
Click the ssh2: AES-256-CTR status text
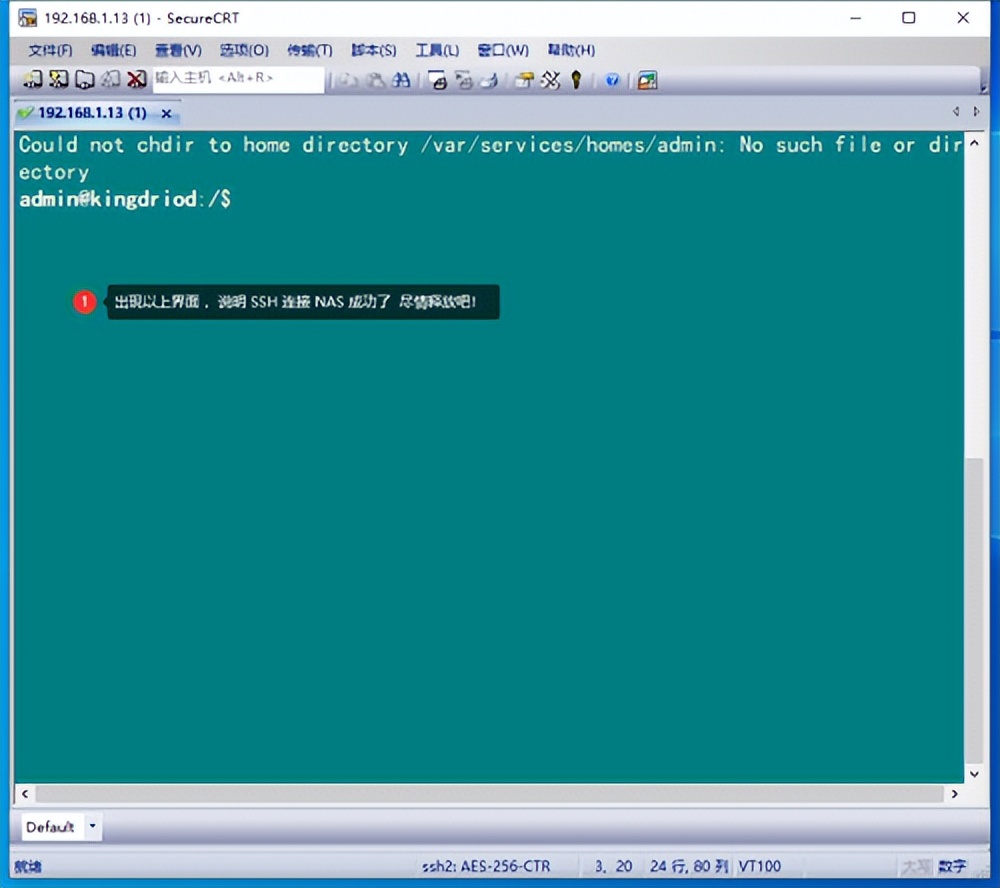485,866
